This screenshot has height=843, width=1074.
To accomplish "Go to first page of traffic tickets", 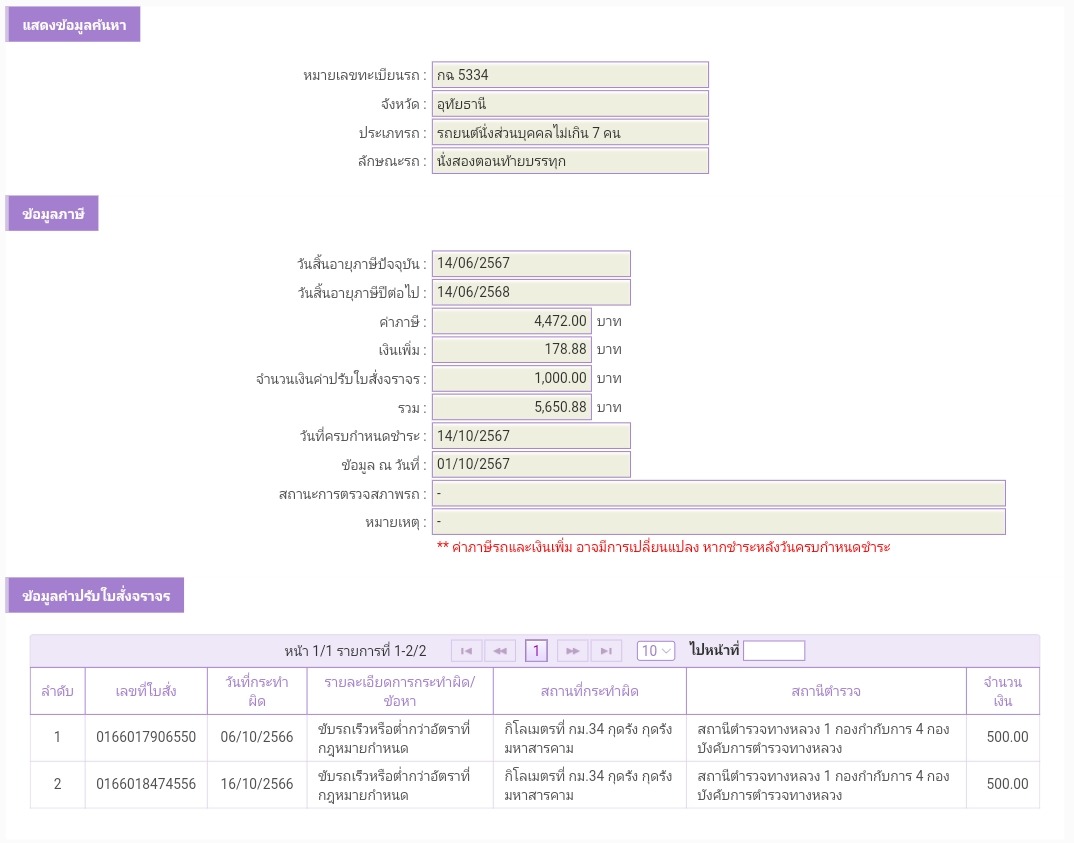I will (466, 651).
